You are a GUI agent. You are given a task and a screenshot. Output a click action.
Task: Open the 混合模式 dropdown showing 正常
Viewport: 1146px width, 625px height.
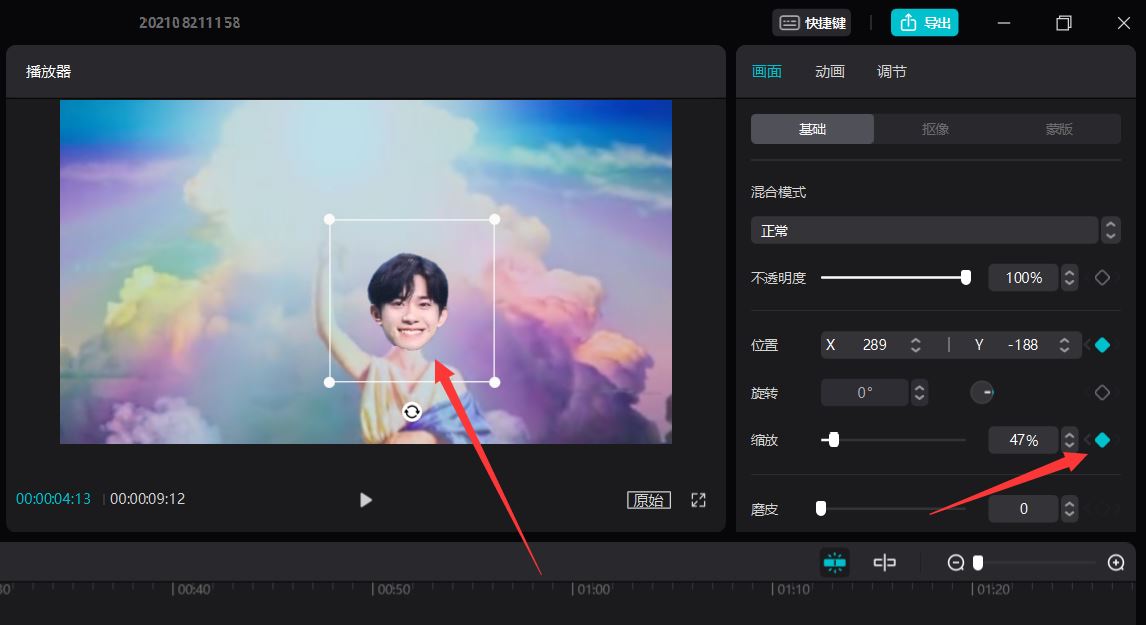[x=925, y=230]
